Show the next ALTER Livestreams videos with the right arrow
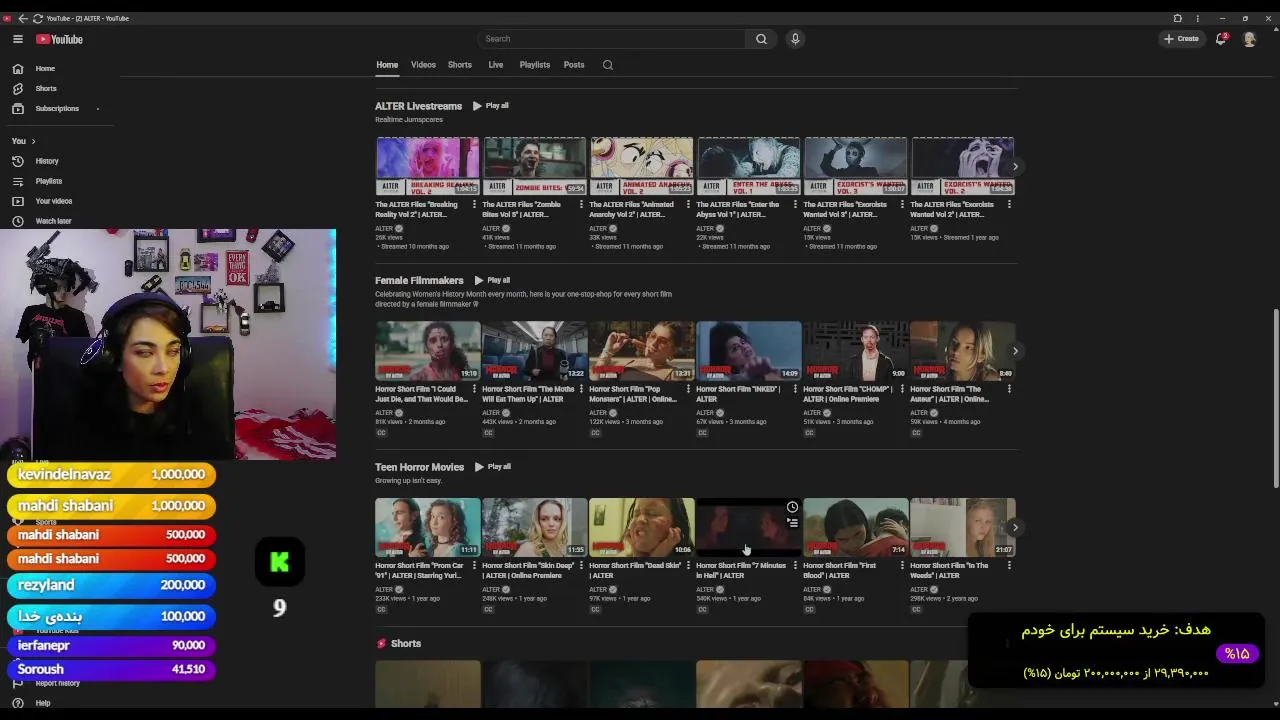 [1015, 166]
